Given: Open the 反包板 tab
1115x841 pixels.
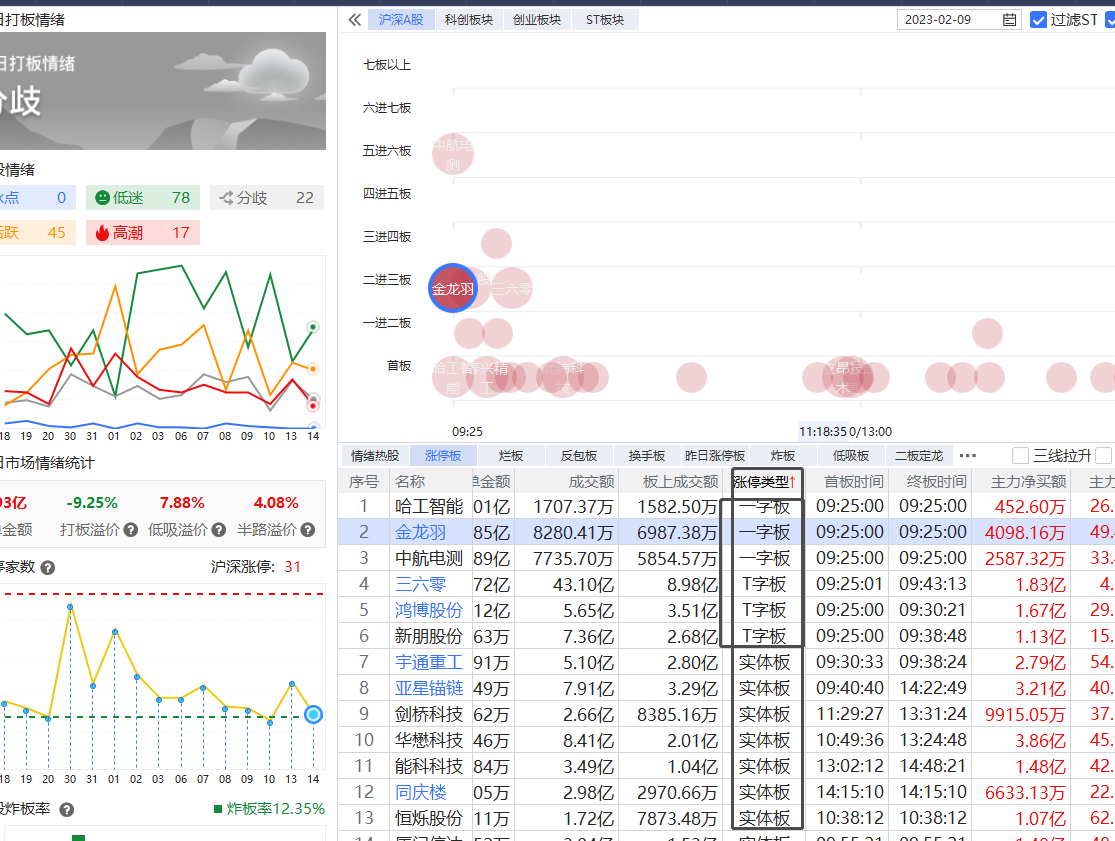Looking at the screenshot, I should tap(579, 456).
